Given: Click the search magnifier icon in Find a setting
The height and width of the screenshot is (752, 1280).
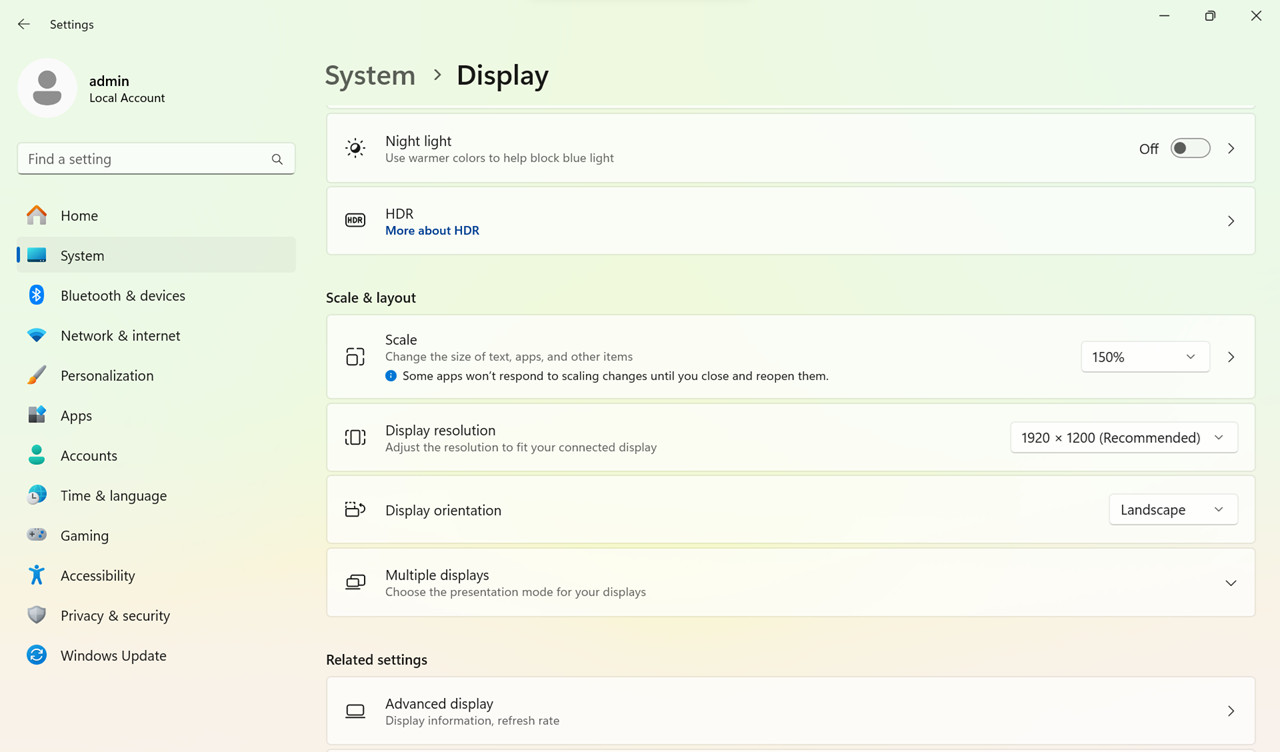Looking at the screenshot, I should tap(277, 159).
